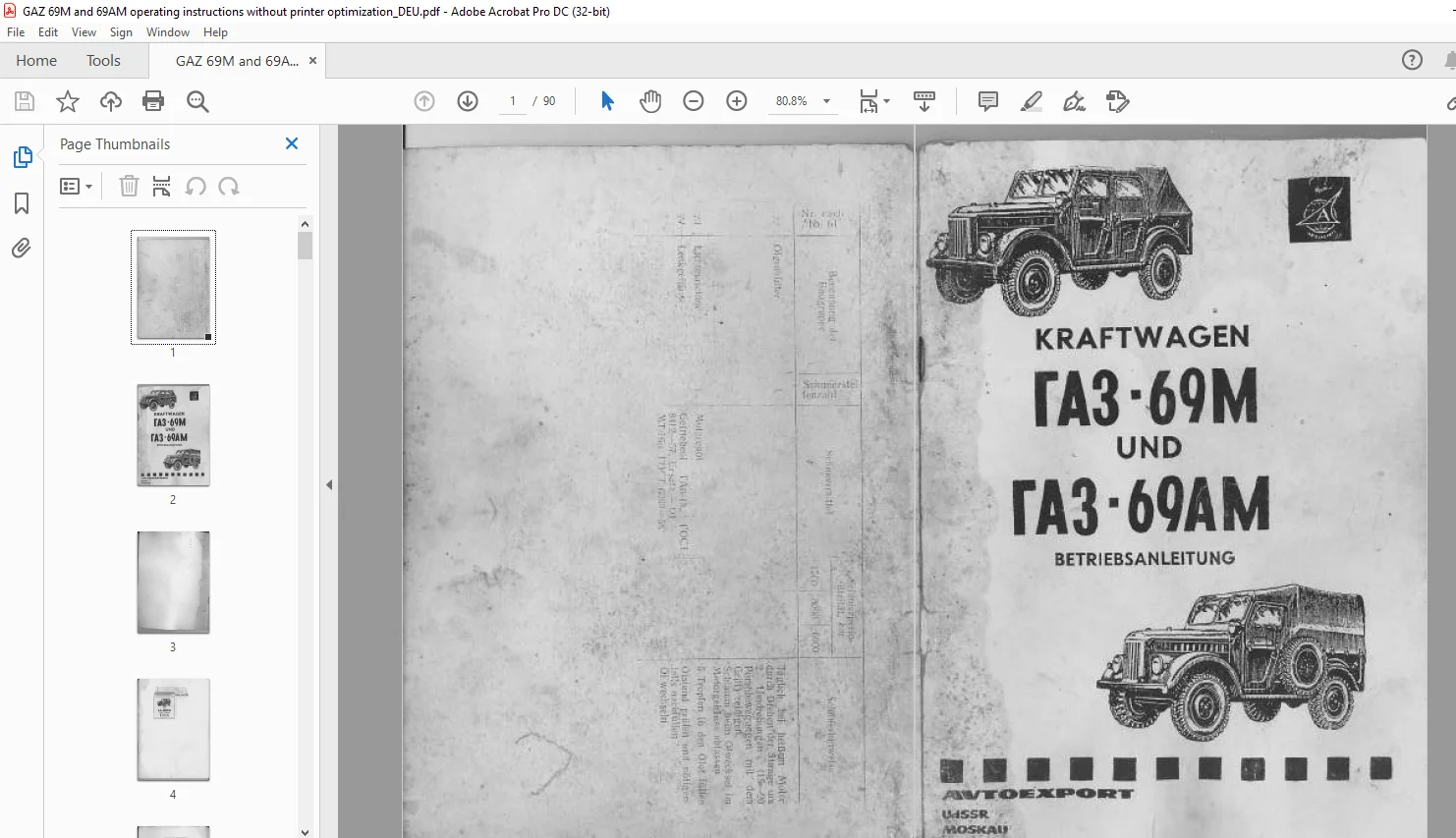Select the highlight text pen tool
Image resolution: width=1456 pixels, height=838 pixels.
pyautogui.click(x=1032, y=101)
